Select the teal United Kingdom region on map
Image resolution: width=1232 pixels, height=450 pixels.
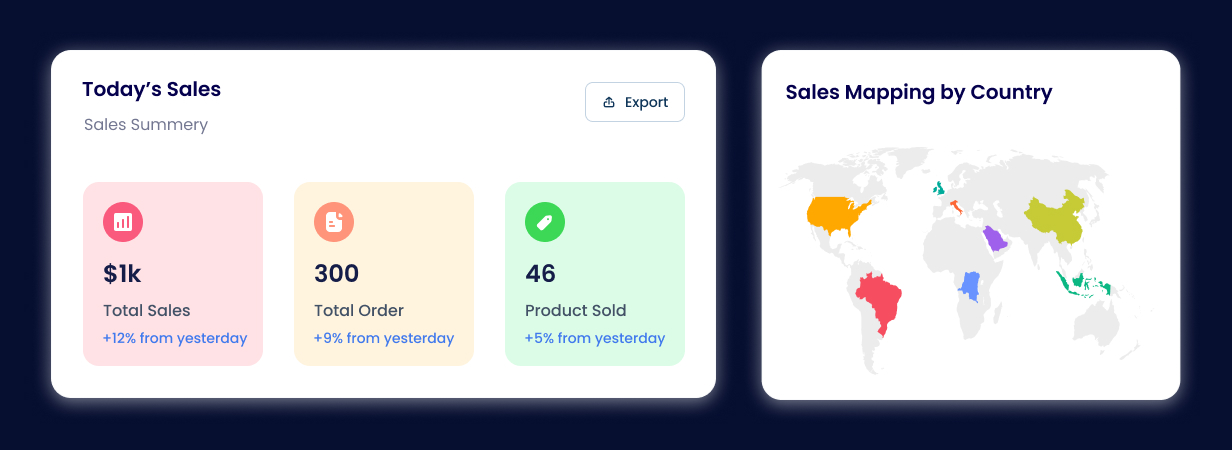(939, 188)
